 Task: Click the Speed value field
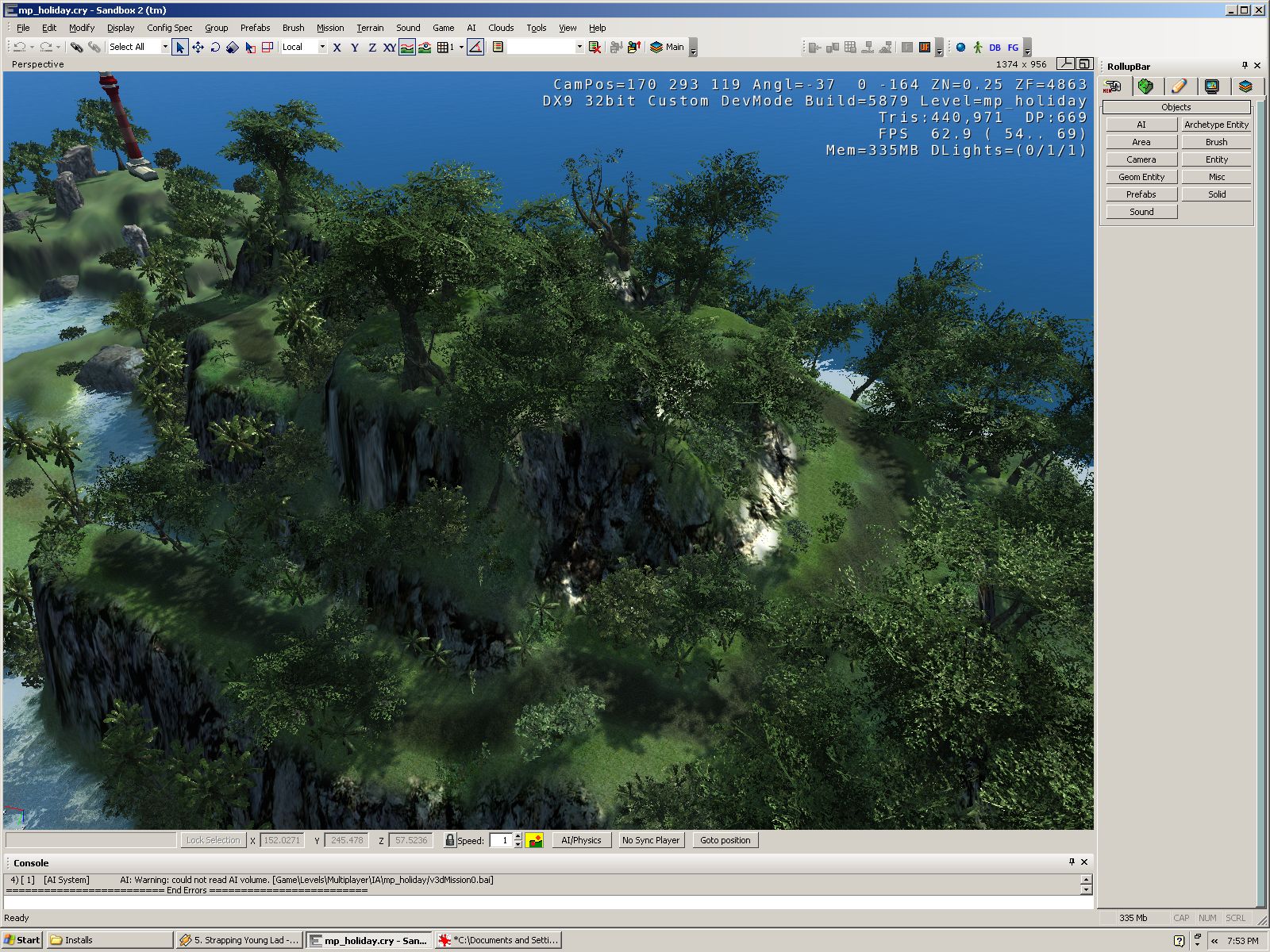pos(501,840)
